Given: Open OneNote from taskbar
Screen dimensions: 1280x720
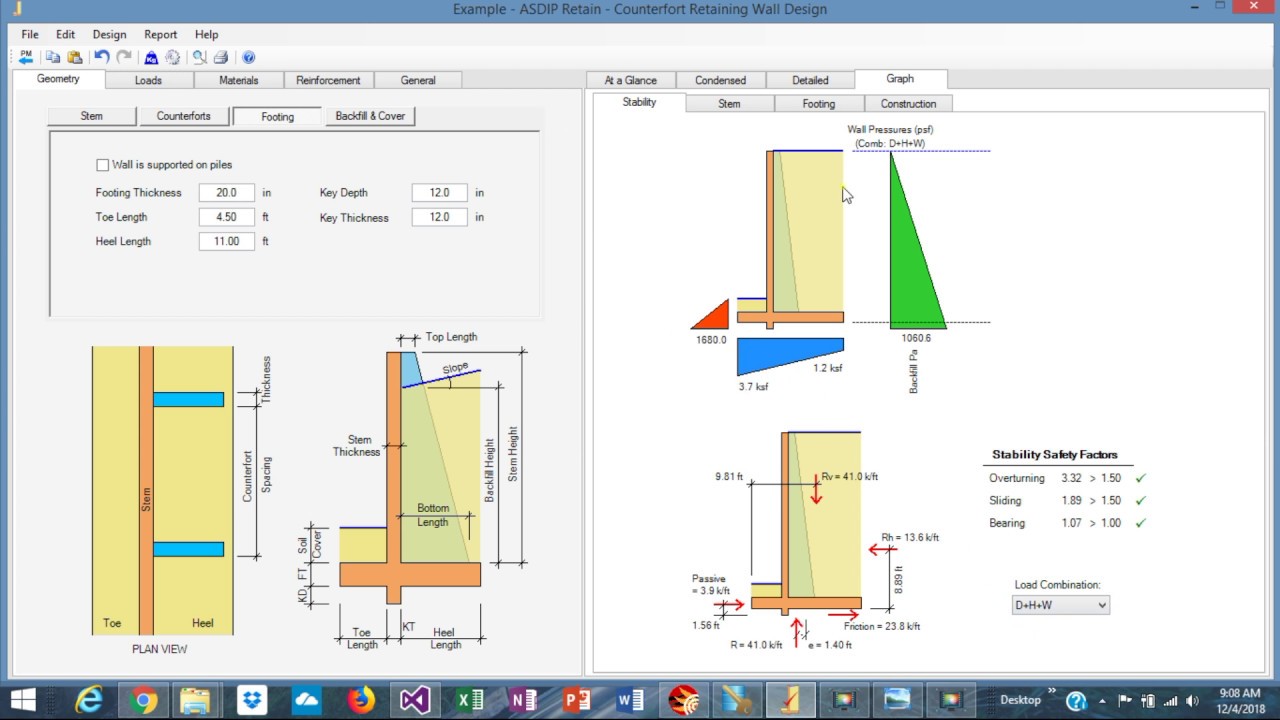Looking at the screenshot, I should pos(523,700).
